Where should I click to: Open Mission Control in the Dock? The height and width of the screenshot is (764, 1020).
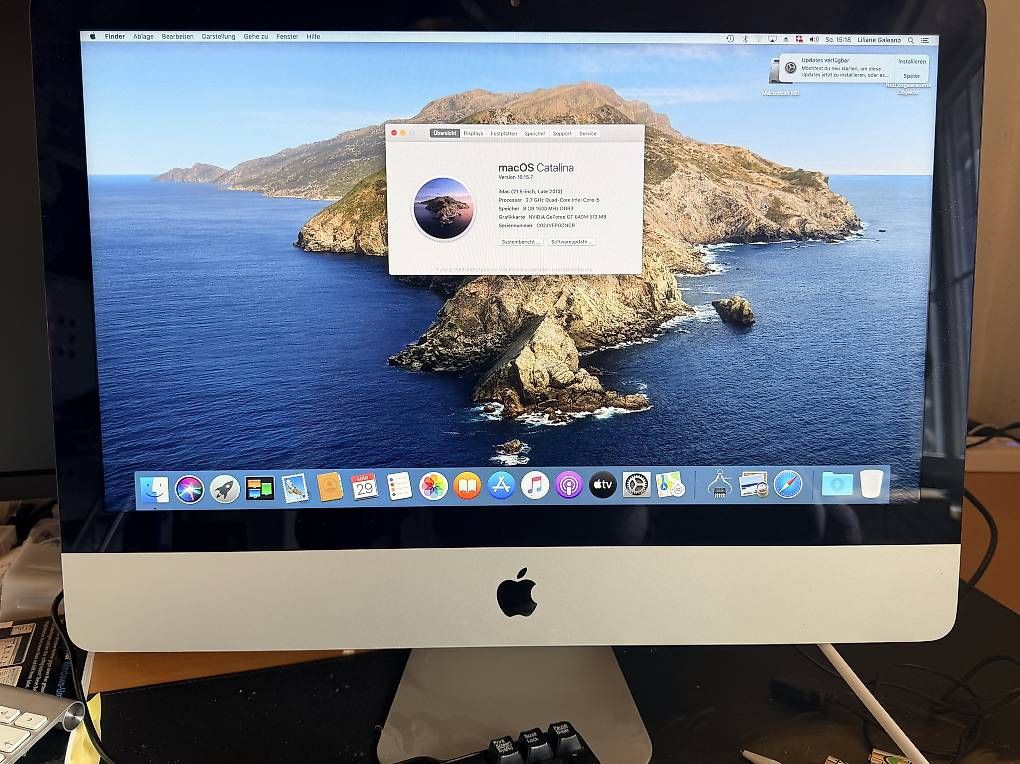[x=260, y=489]
